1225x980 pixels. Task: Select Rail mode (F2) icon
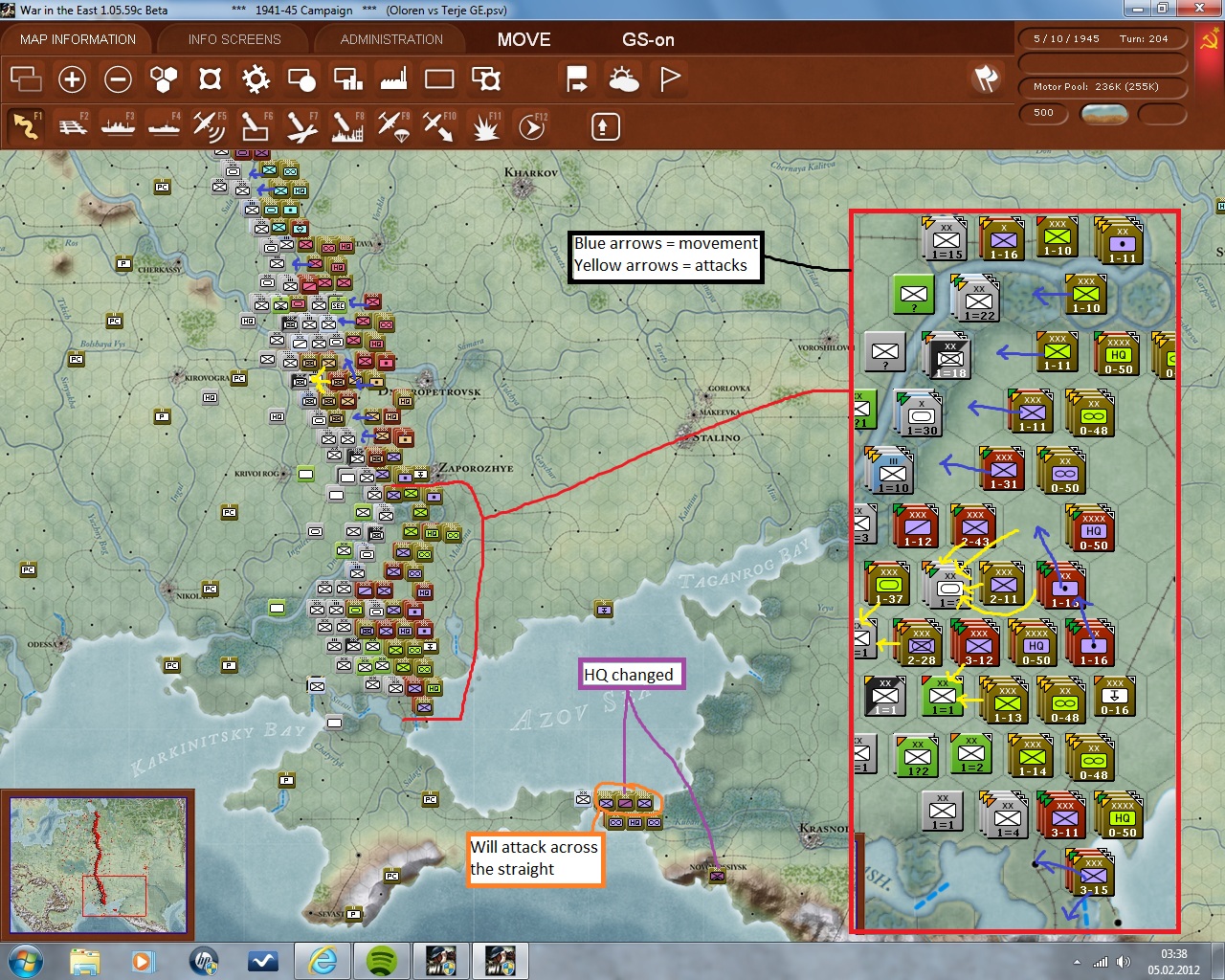point(72,126)
